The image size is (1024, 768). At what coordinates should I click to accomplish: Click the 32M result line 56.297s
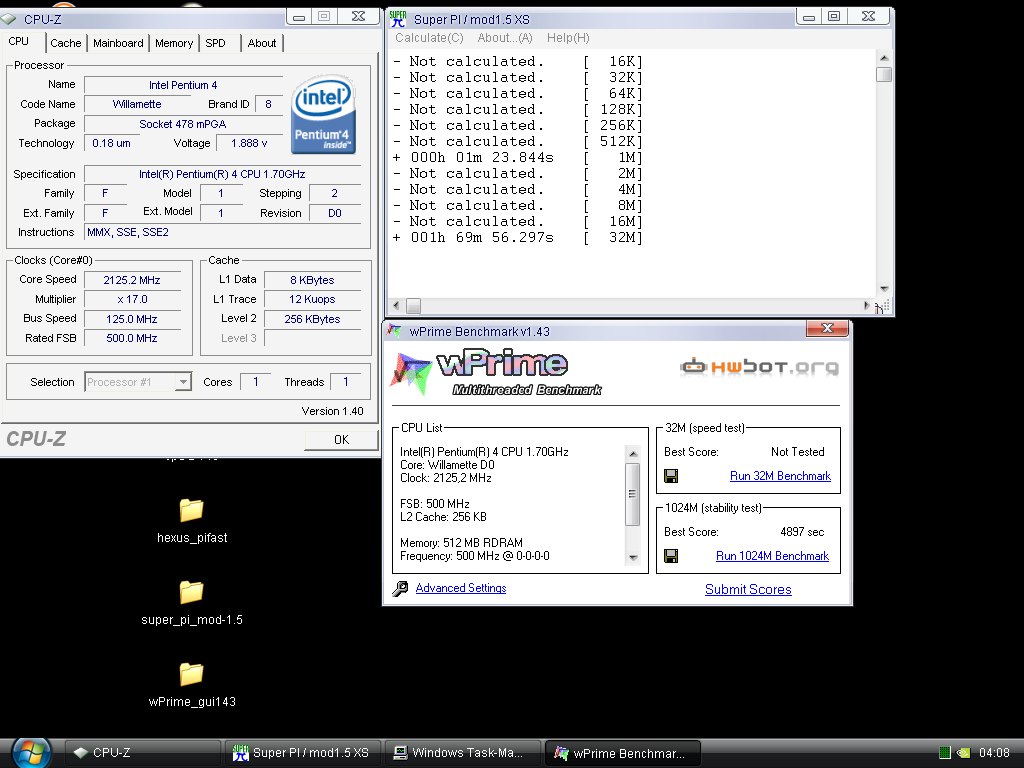[517, 238]
